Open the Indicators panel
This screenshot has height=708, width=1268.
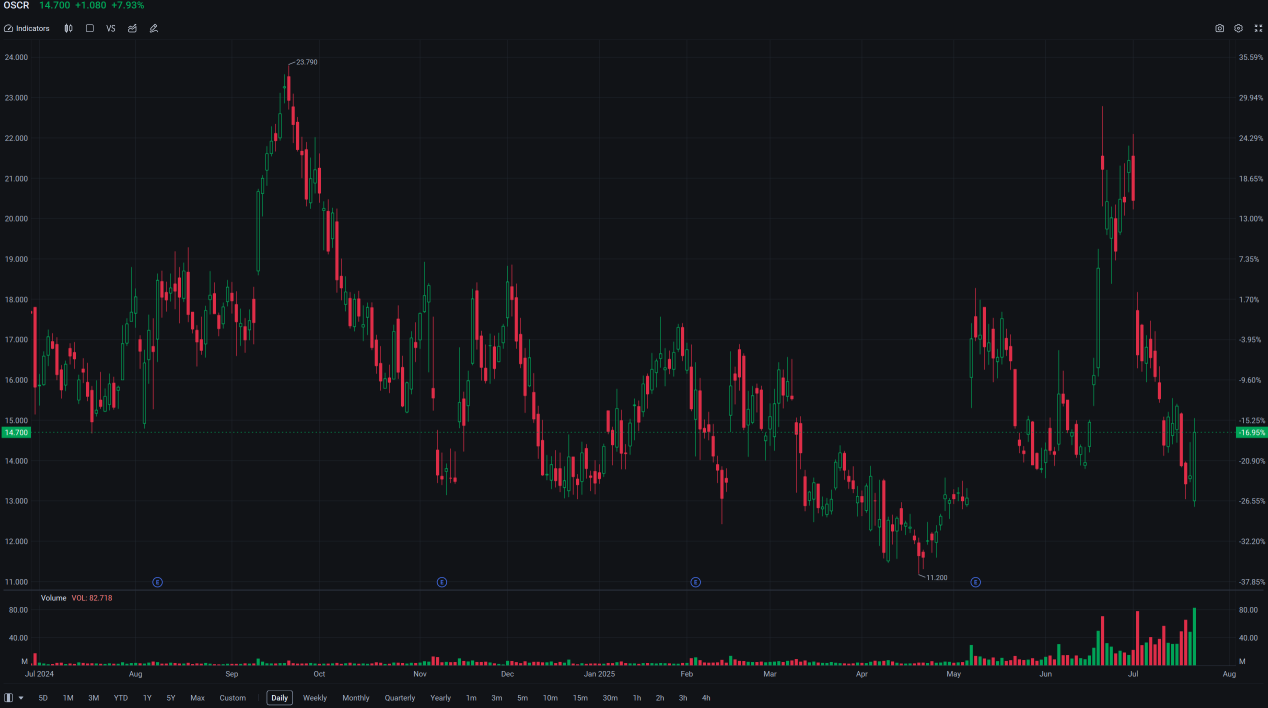[x=27, y=28]
